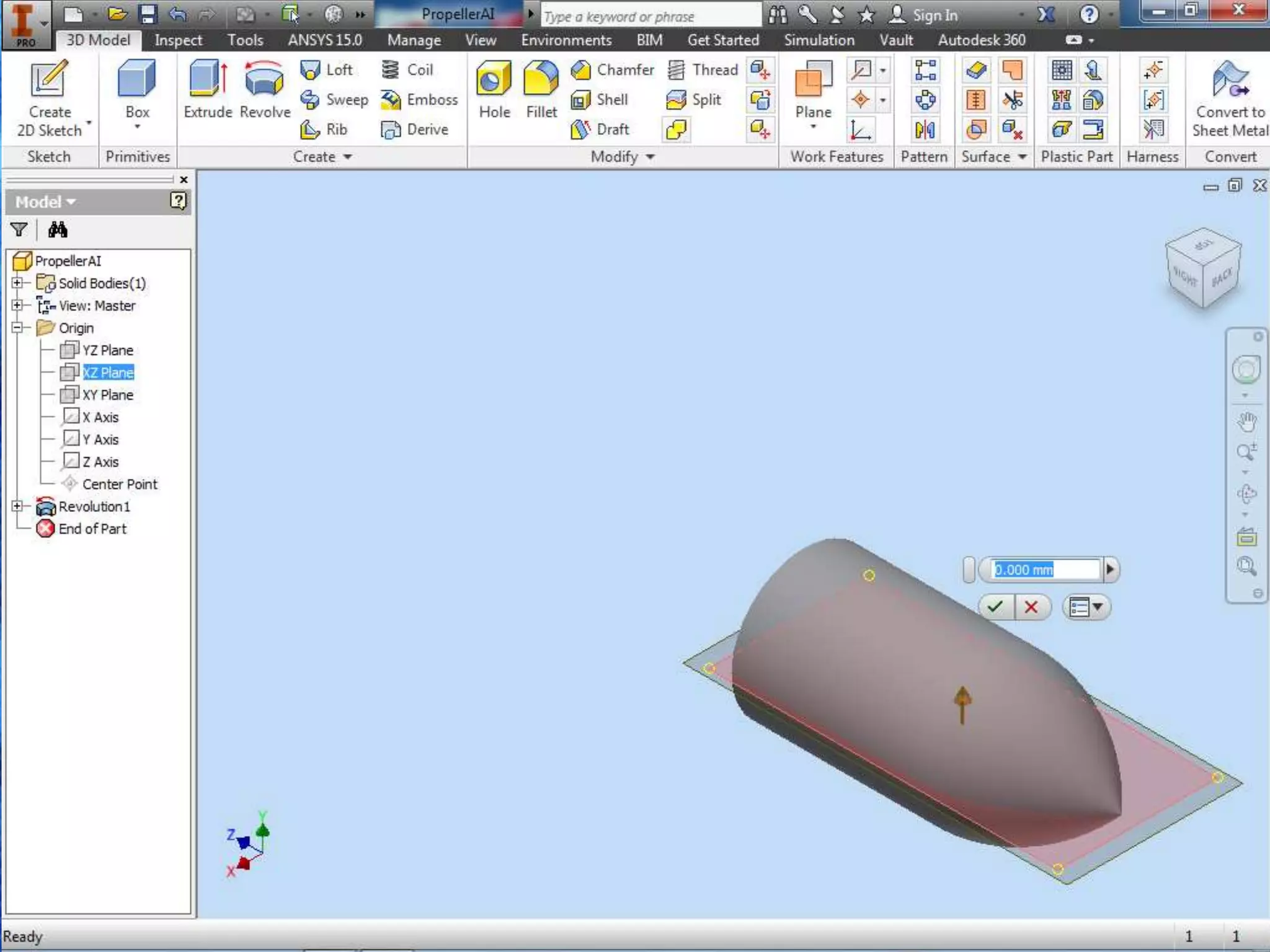Open the Modify panel dropdown
Image resolution: width=1270 pixels, height=952 pixels.
click(x=649, y=157)
